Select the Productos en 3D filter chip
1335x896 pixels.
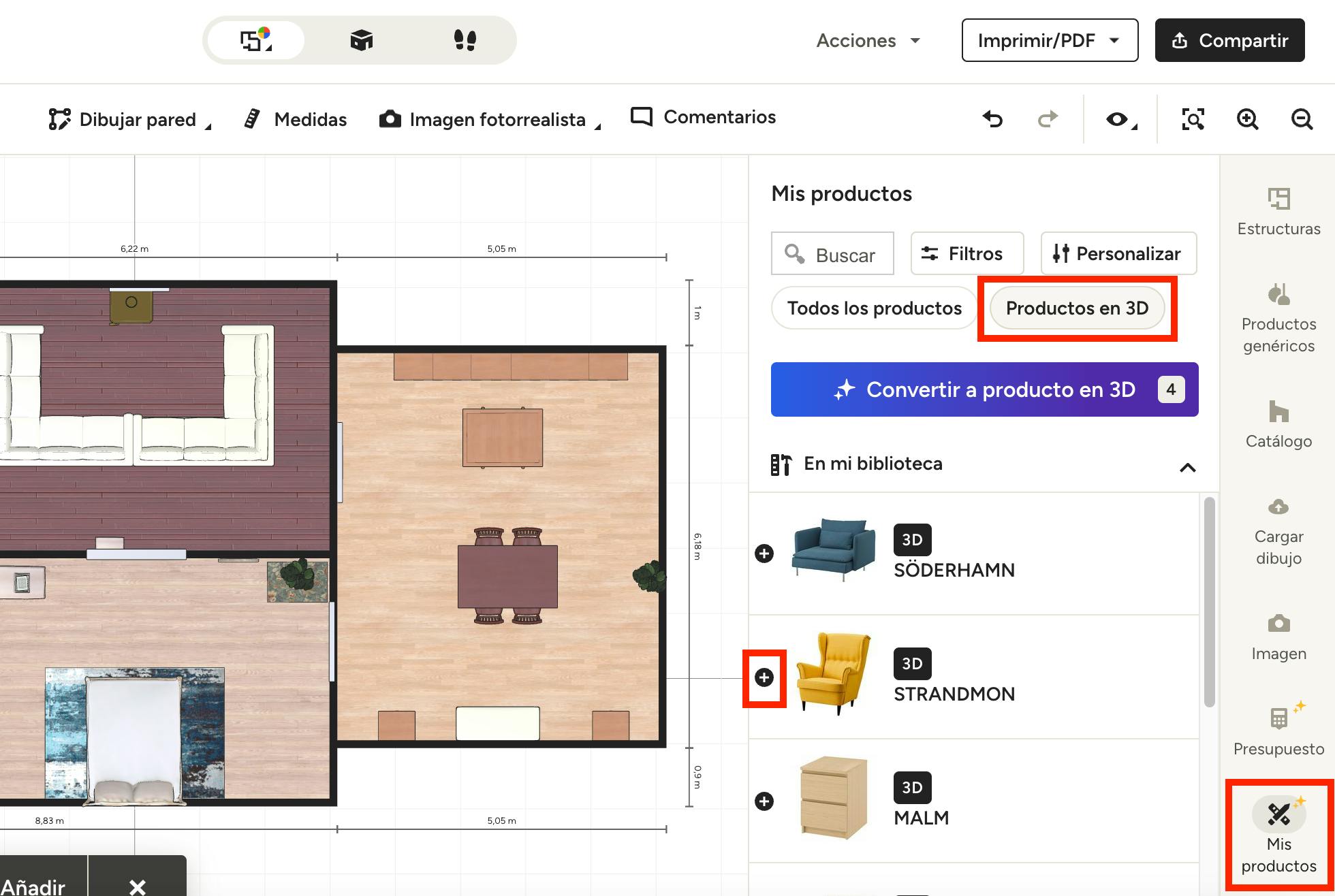[x=1077, y=308]
